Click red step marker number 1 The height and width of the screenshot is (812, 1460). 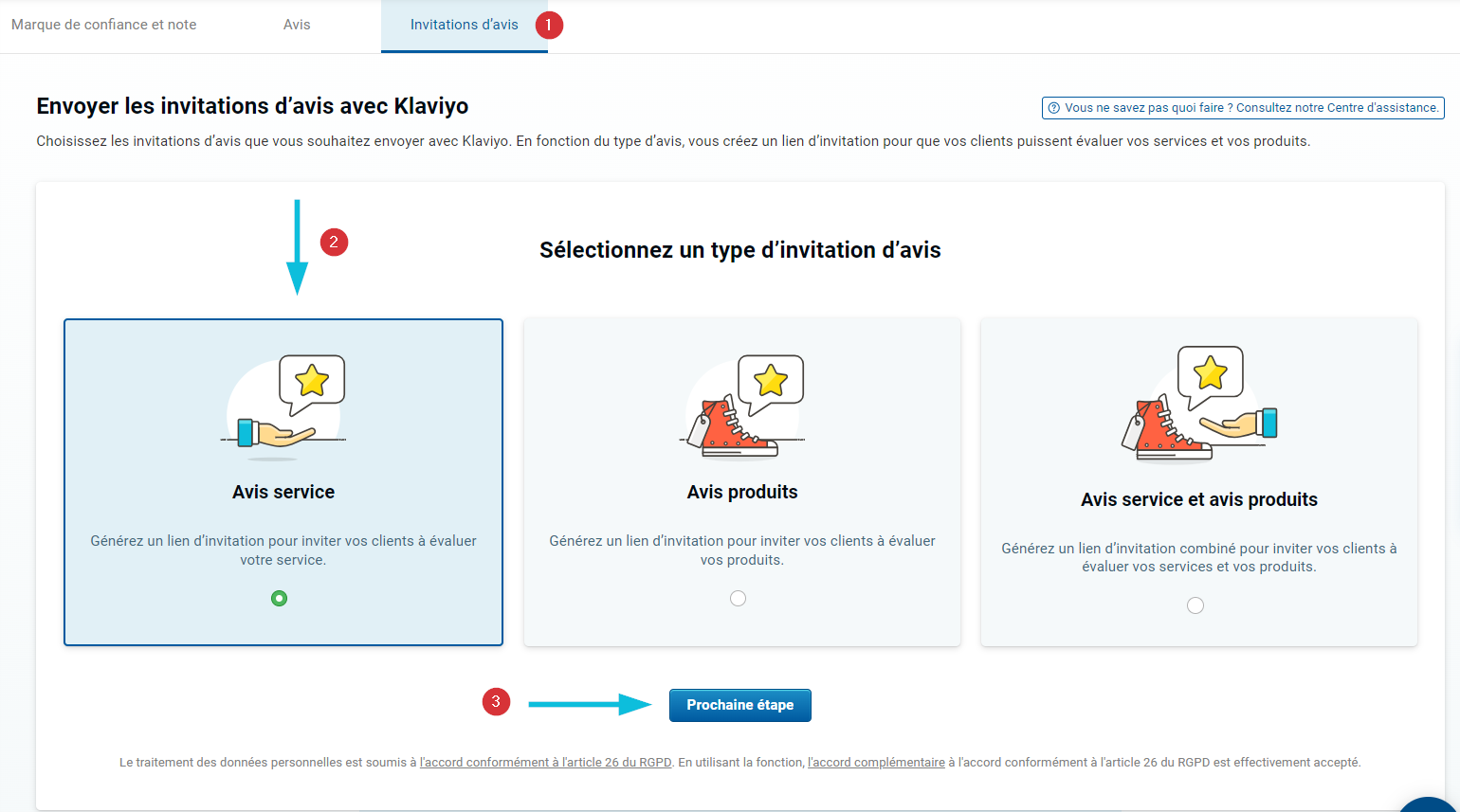pos(549,25)
